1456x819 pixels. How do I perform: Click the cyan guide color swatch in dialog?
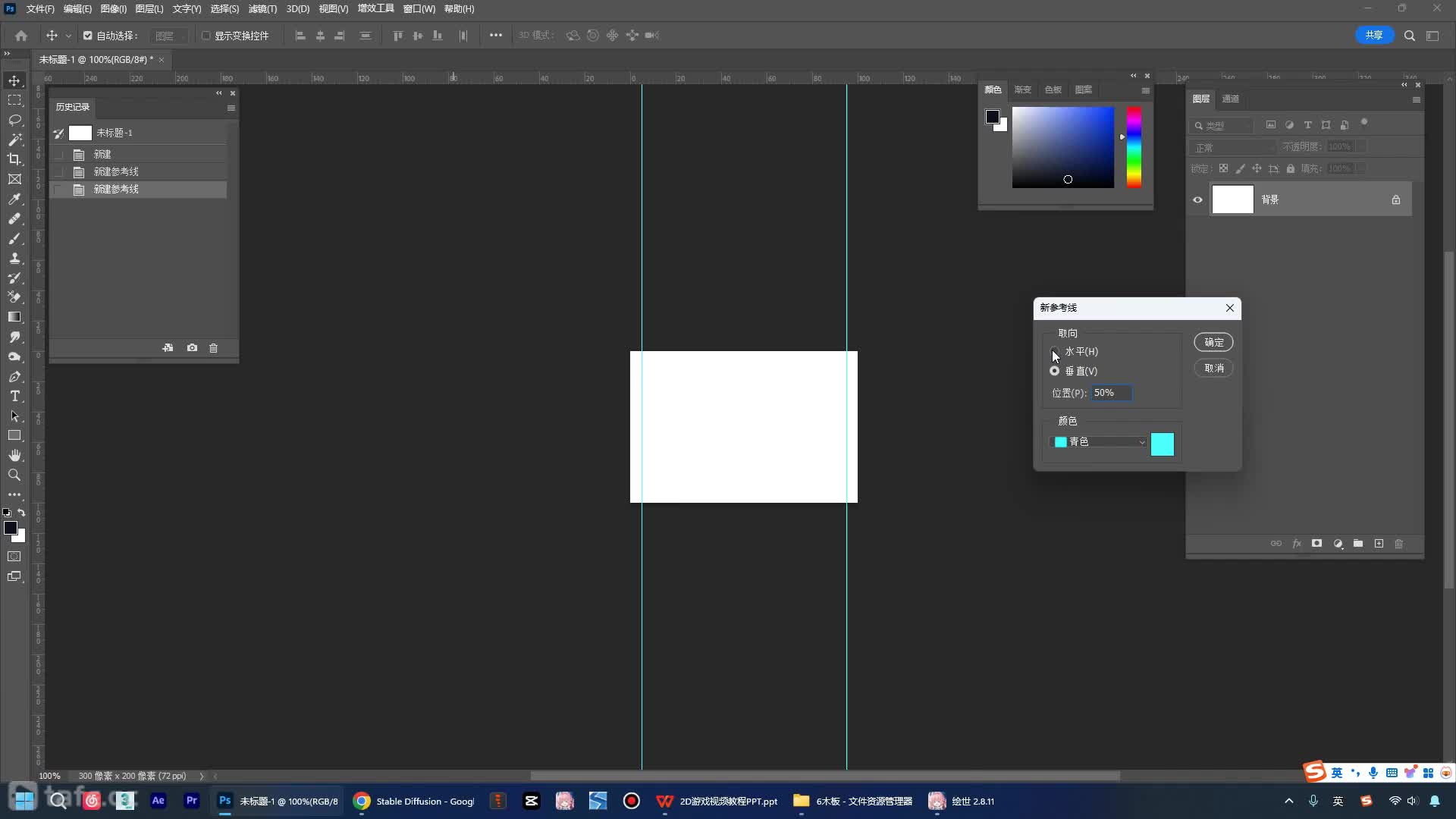pos(1162,444)
